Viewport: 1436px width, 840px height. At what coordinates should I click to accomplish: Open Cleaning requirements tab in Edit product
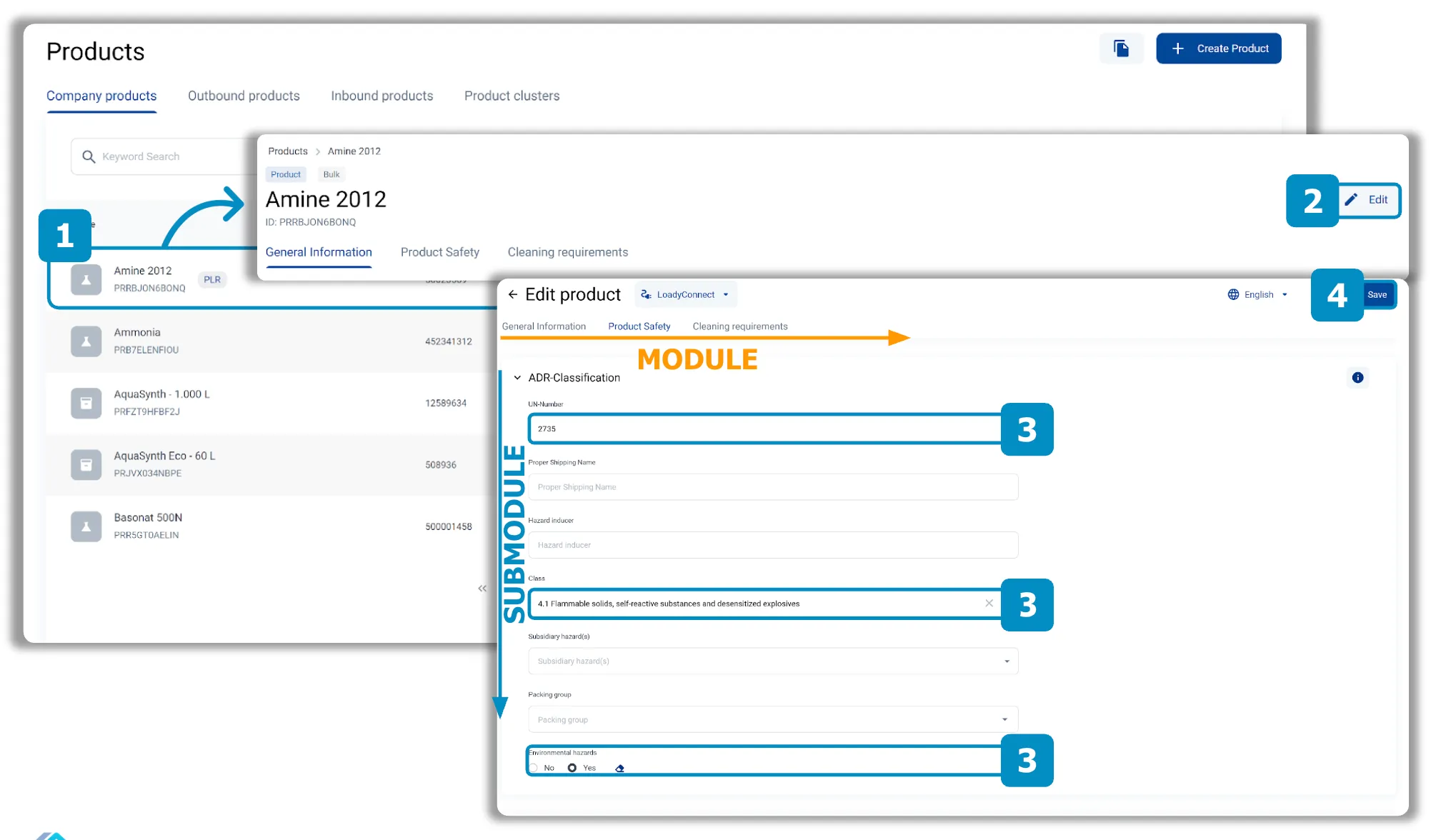740,326
